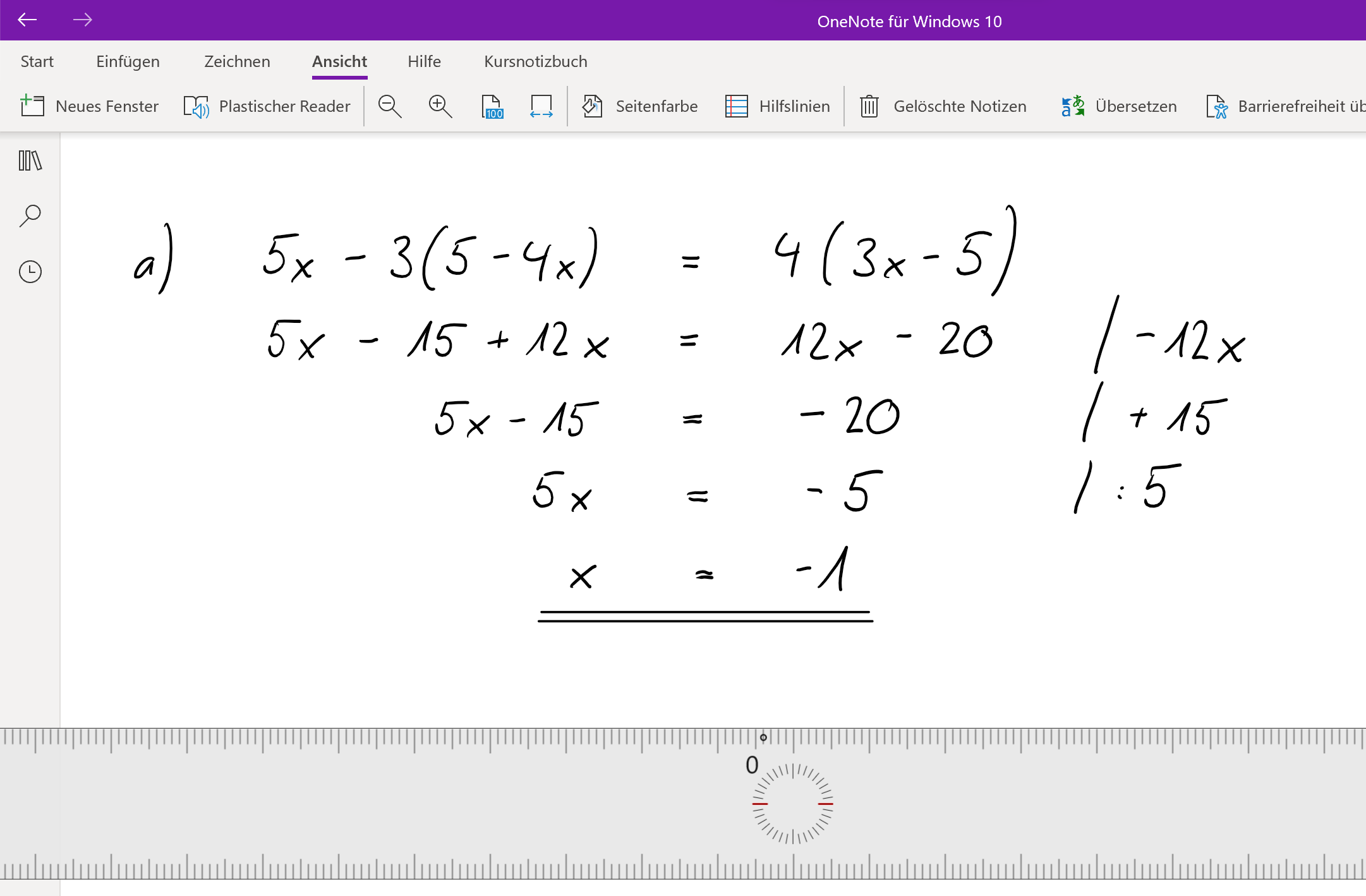Image resolution: width=1366 pixels, height=896 pixels.
Task: Open the search icon in left sidebar
Action: (x=30, y=215)
